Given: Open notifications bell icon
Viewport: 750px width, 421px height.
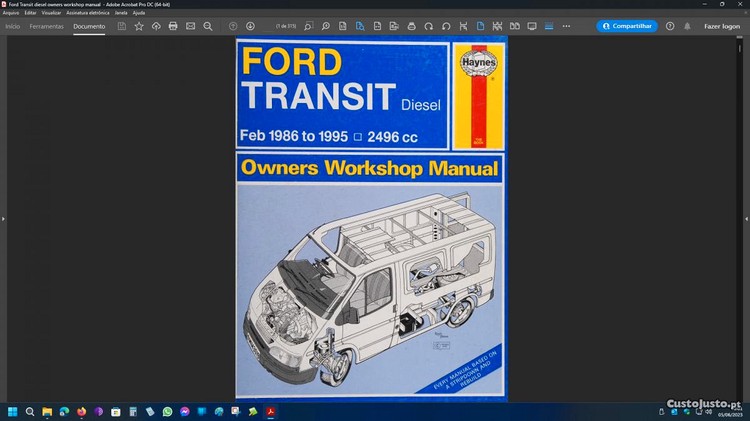Looking at the screenshot, I should click(687, 26).
